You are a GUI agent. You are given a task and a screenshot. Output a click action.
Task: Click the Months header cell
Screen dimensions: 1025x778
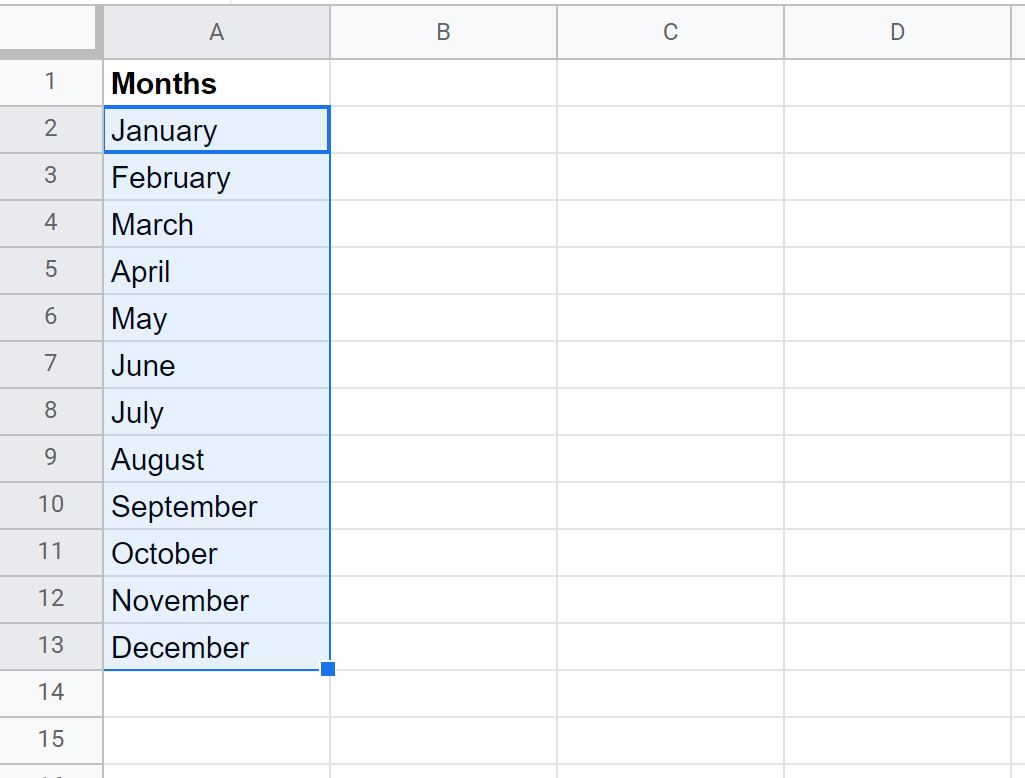coord(216,83)
